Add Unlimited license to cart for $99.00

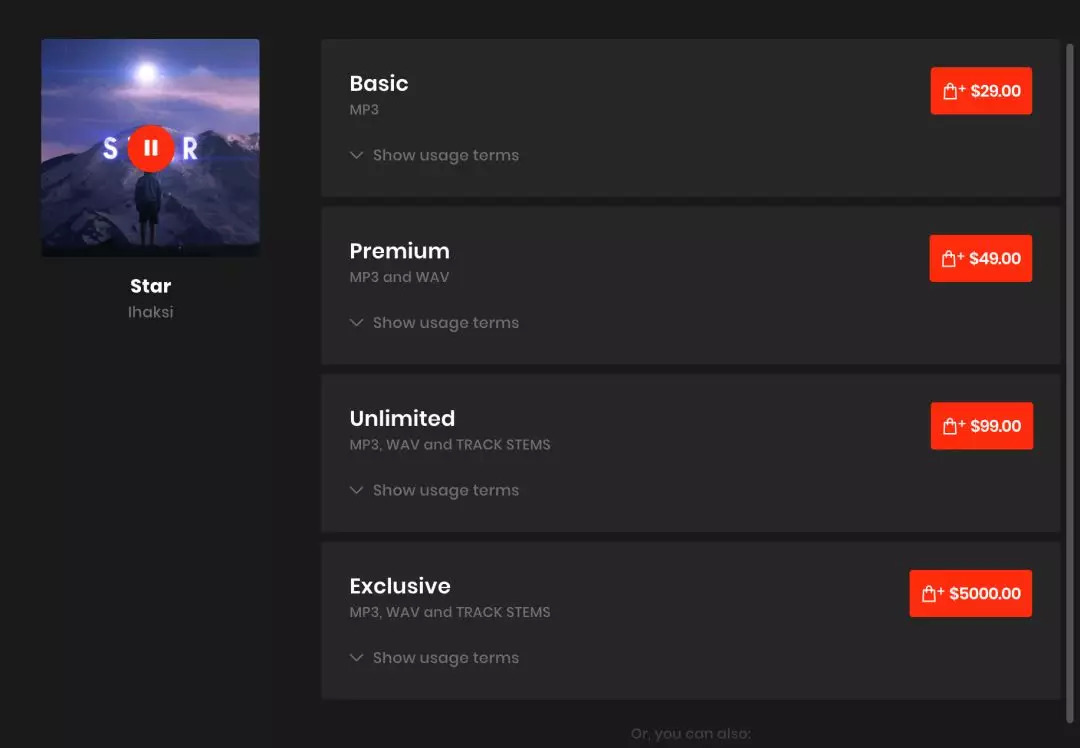click(981, 426)
